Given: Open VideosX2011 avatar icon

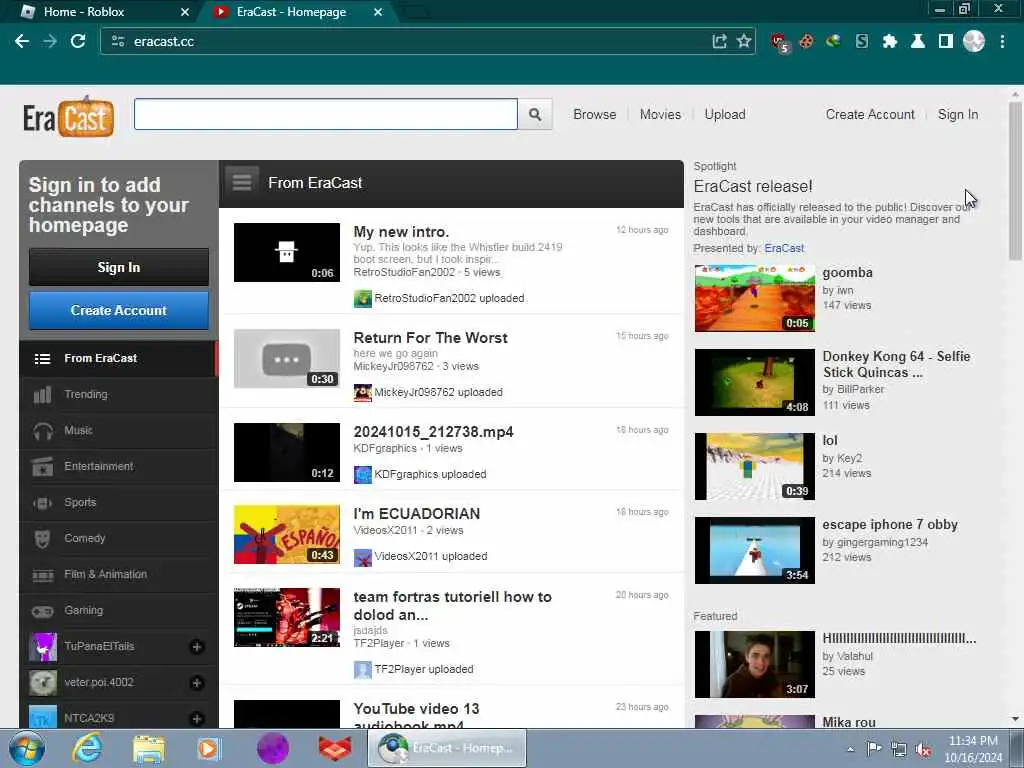Looking at the screenshot, I should coord(362,557).
